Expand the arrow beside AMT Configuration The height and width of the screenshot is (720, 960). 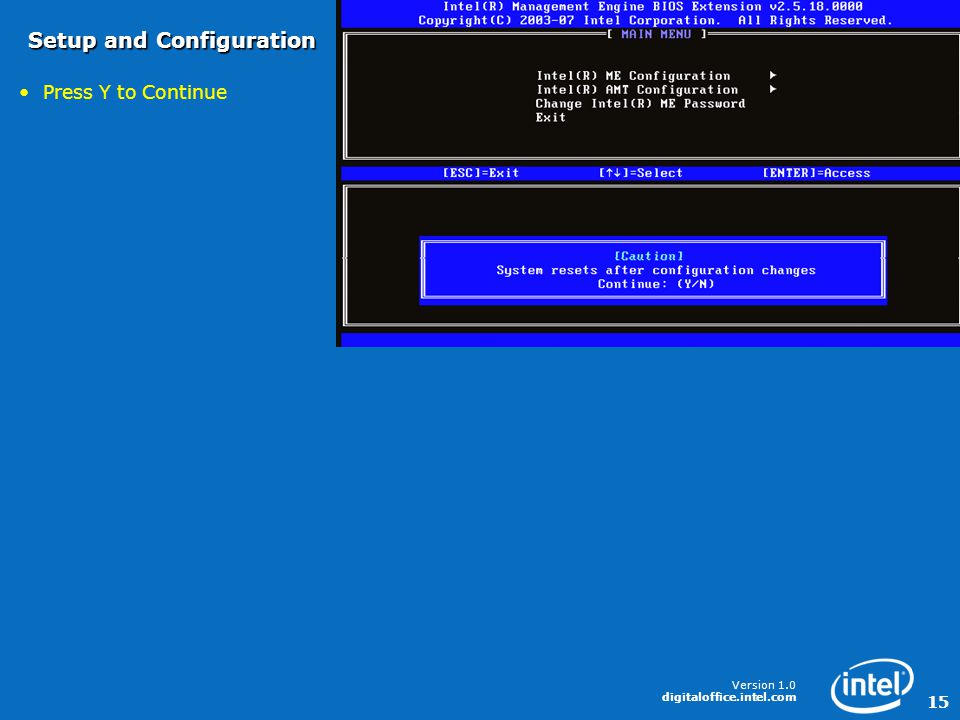click(773, 89)
